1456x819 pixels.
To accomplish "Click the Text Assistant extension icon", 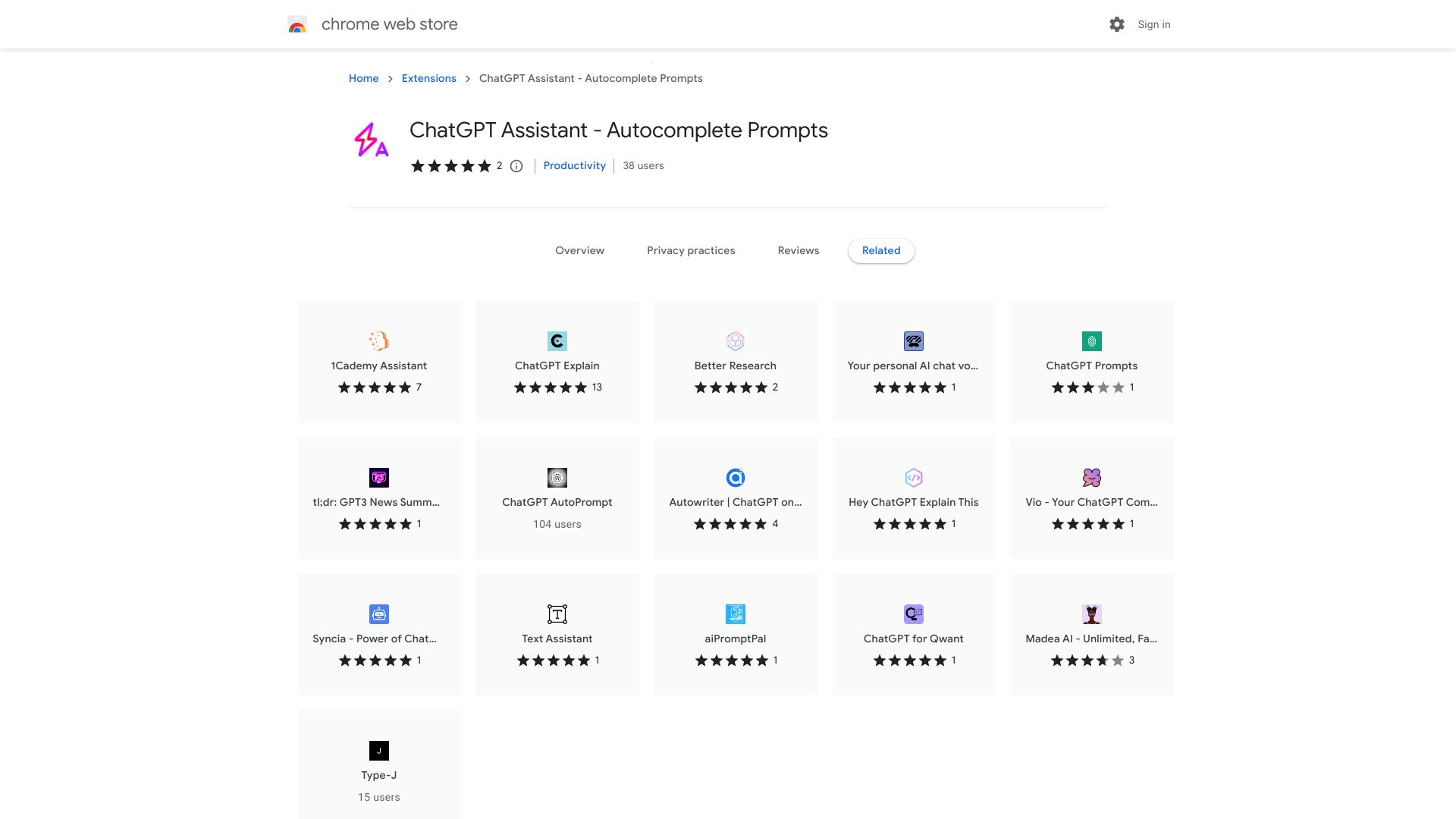I will coord(557,614).
